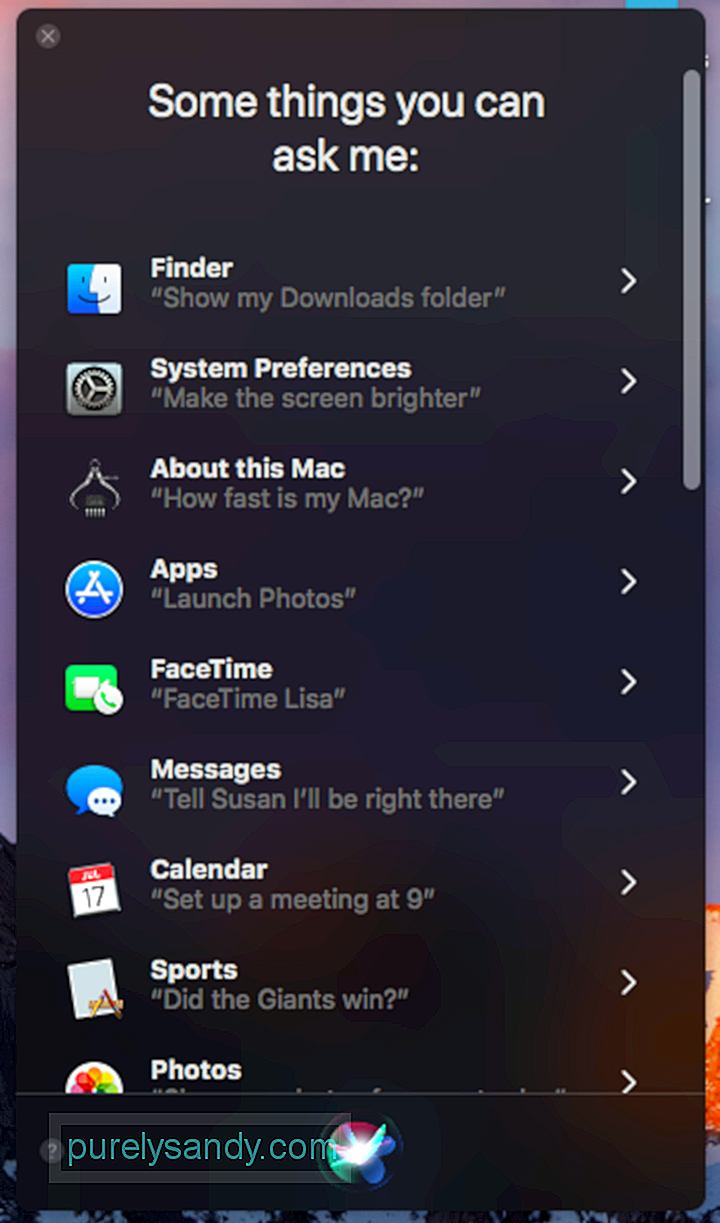Expand the Photos row chevron

click(628, 1081)
